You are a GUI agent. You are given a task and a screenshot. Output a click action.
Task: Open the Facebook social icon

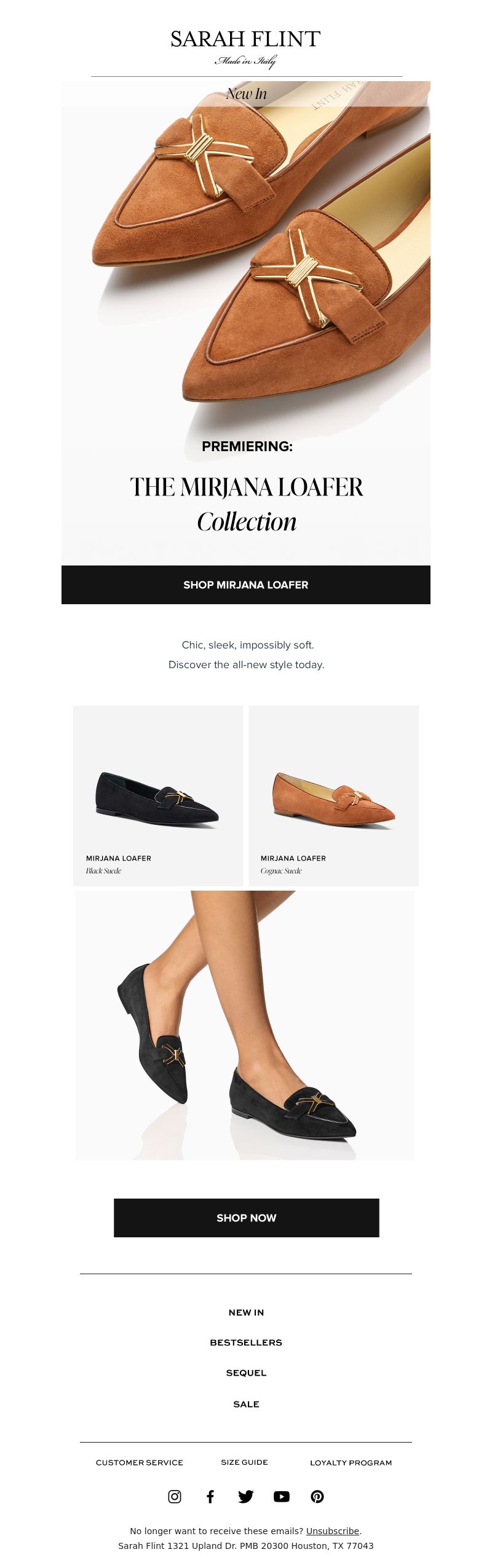click(210, 1497)
